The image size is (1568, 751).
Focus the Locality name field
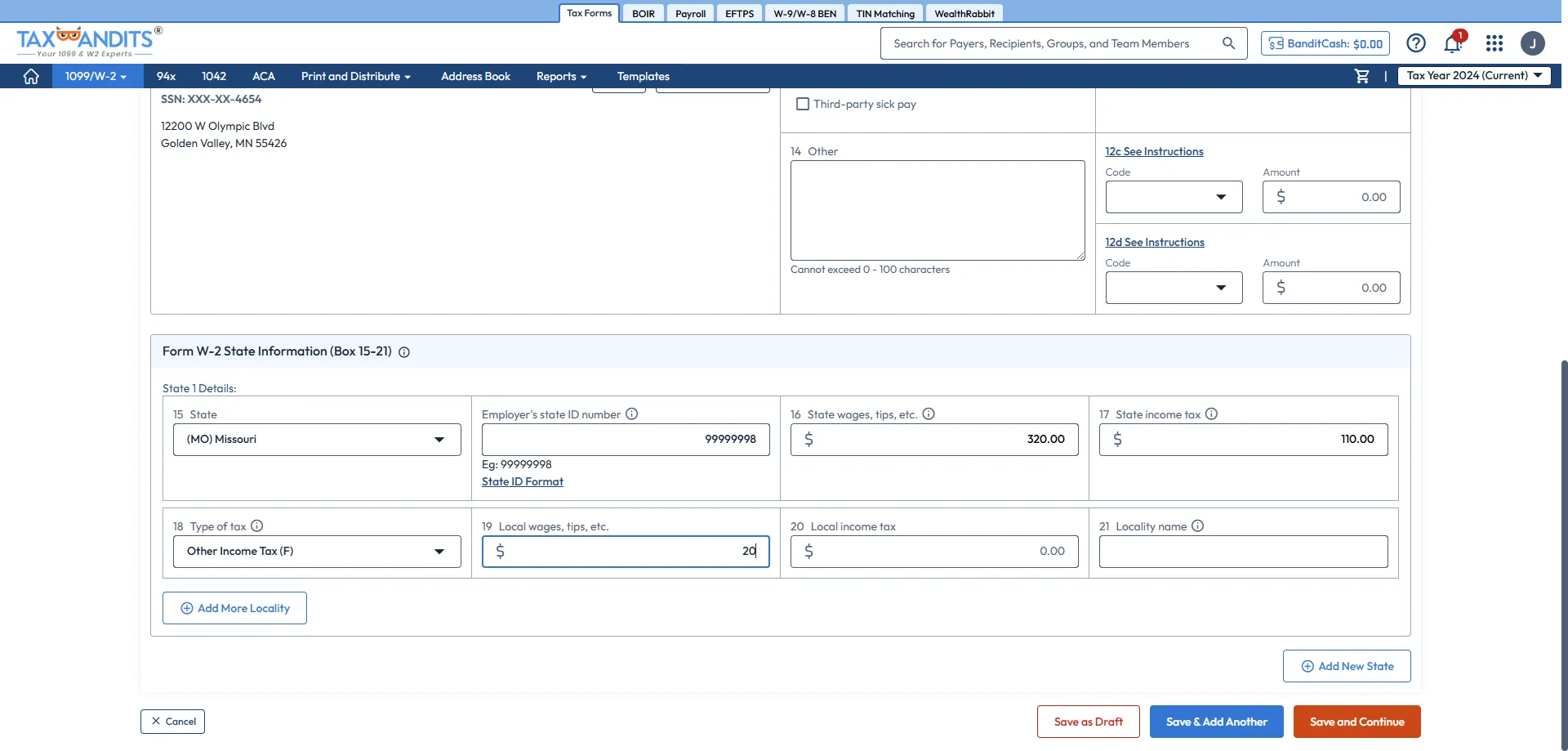(x=1243, y=552)
